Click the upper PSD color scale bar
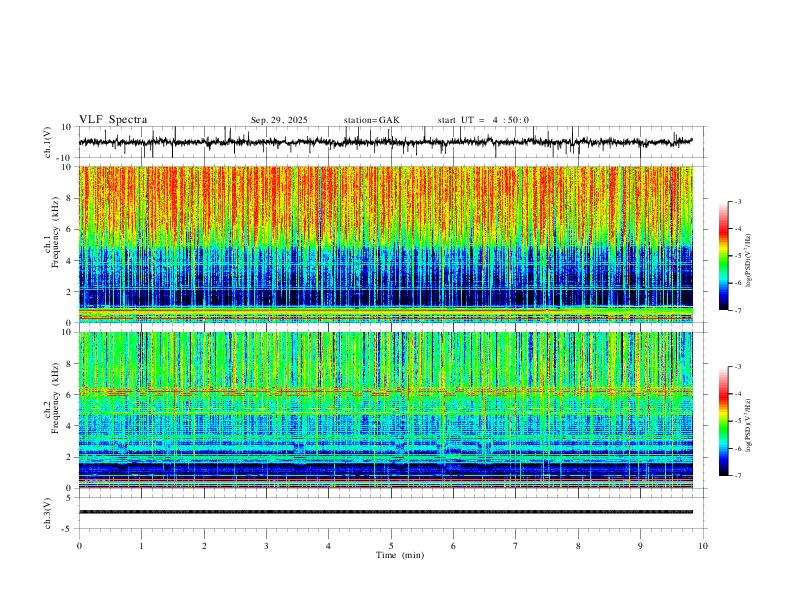 click(723, 256)
